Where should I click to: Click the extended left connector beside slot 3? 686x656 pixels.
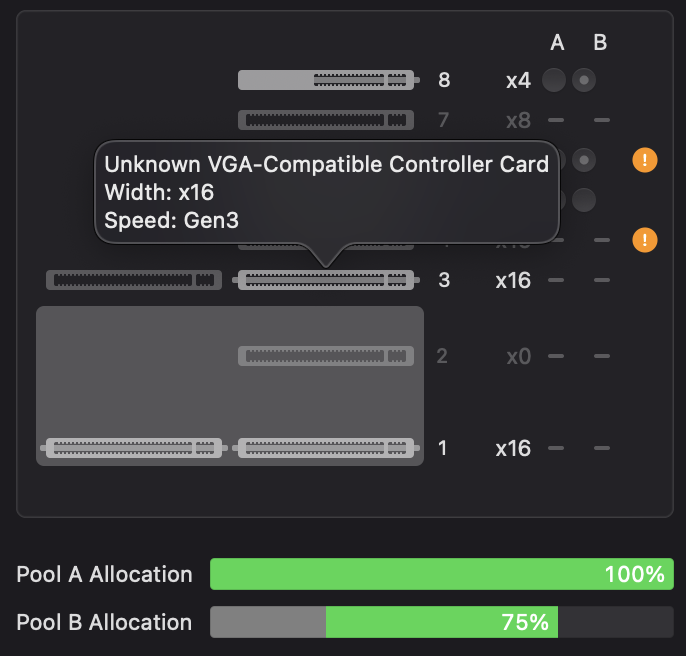coord(134,280)
